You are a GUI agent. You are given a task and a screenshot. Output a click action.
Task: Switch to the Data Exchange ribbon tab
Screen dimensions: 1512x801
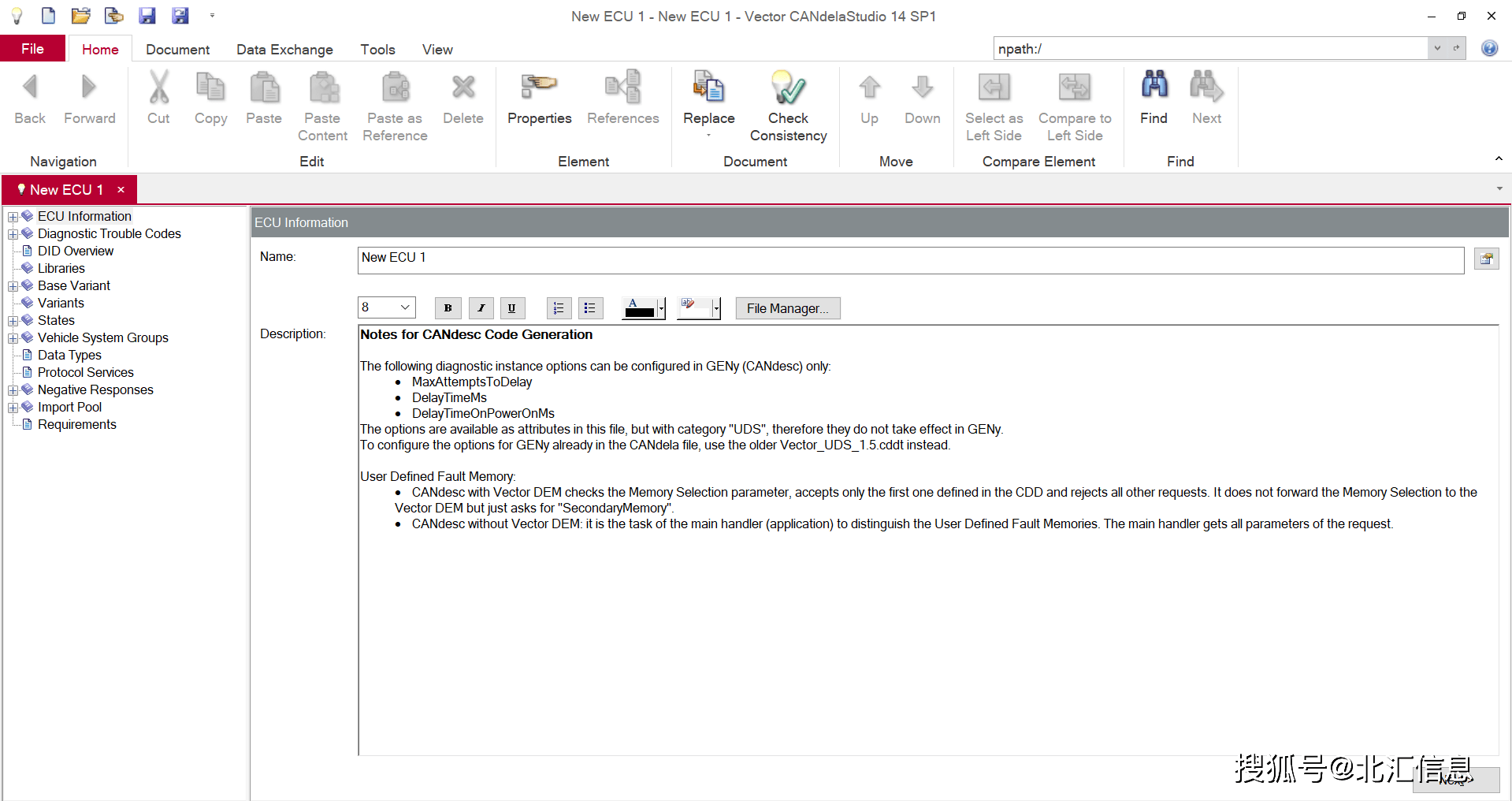pyautogui.click(x=284, y=50)
